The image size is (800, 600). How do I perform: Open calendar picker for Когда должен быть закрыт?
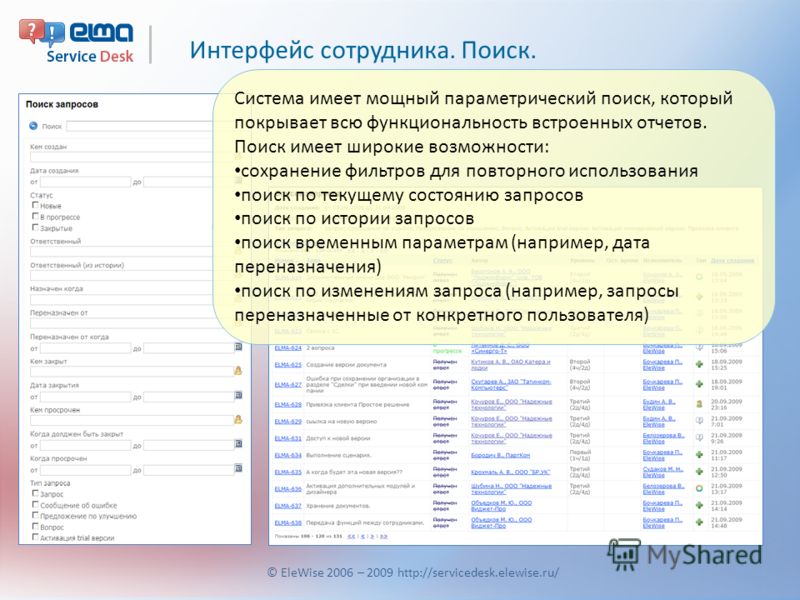click(238, 444)
